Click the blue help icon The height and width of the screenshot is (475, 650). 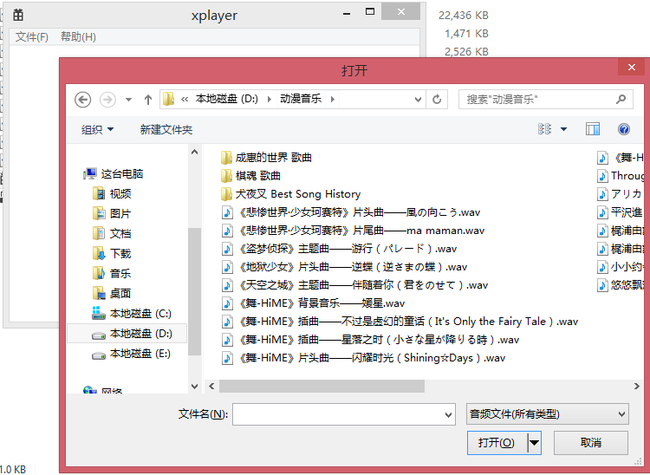pyautogui.click(x=624, y=129)
